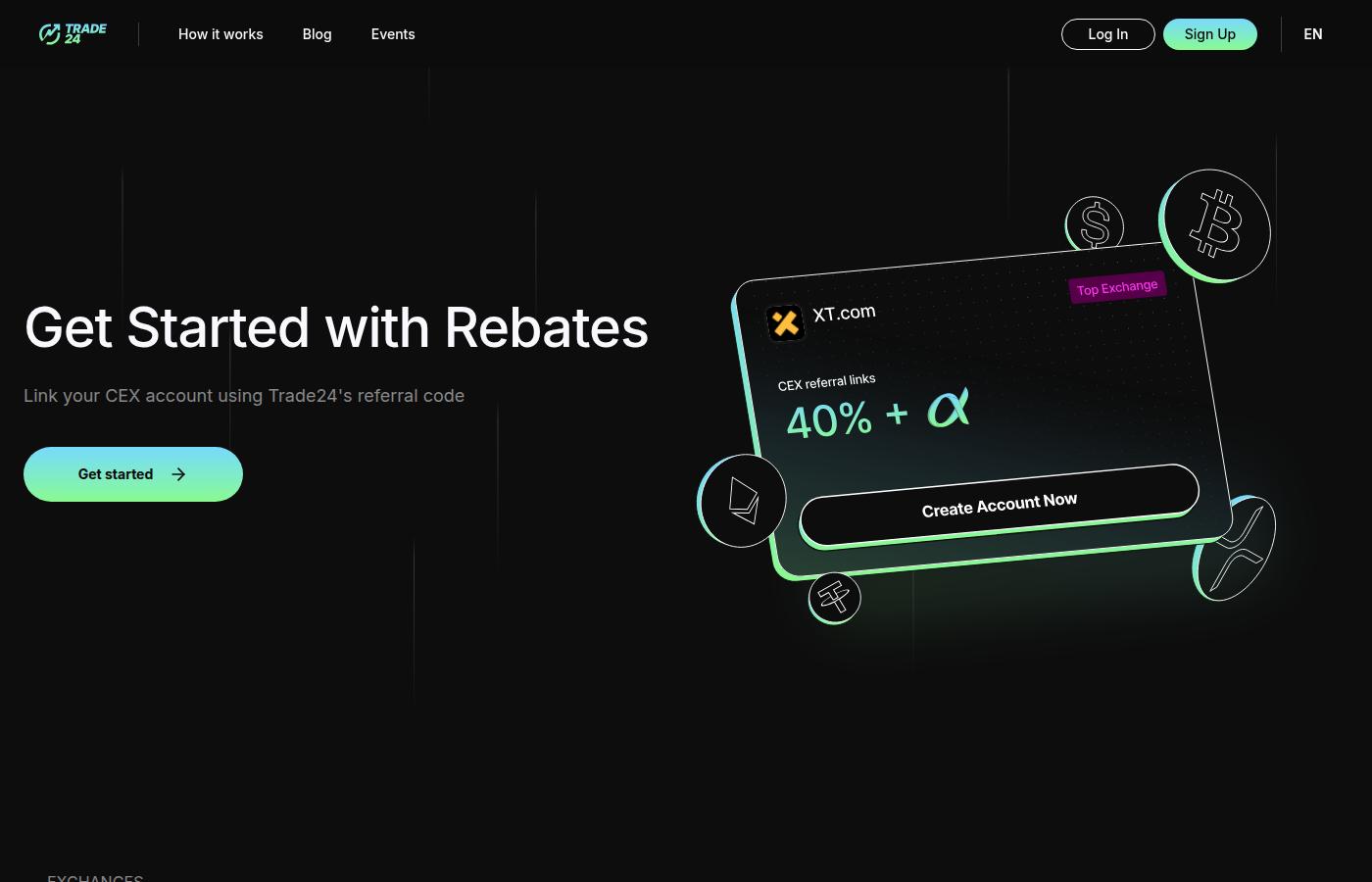
Task: Open the EN language selector
Action: pos(1313,34)
